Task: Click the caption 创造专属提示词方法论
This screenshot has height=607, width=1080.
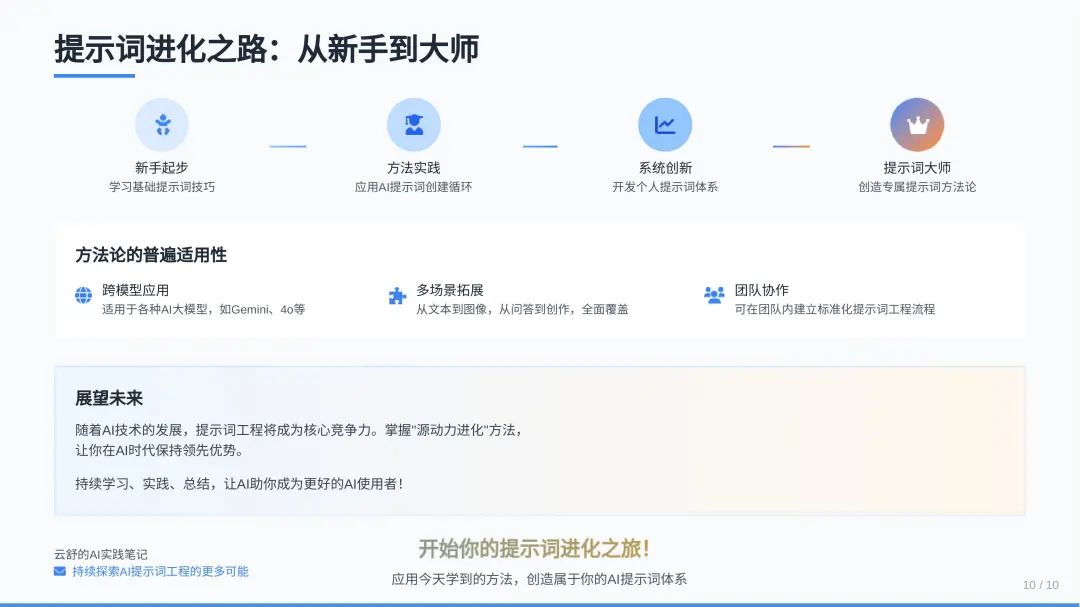Action: (x=917, y=187)
